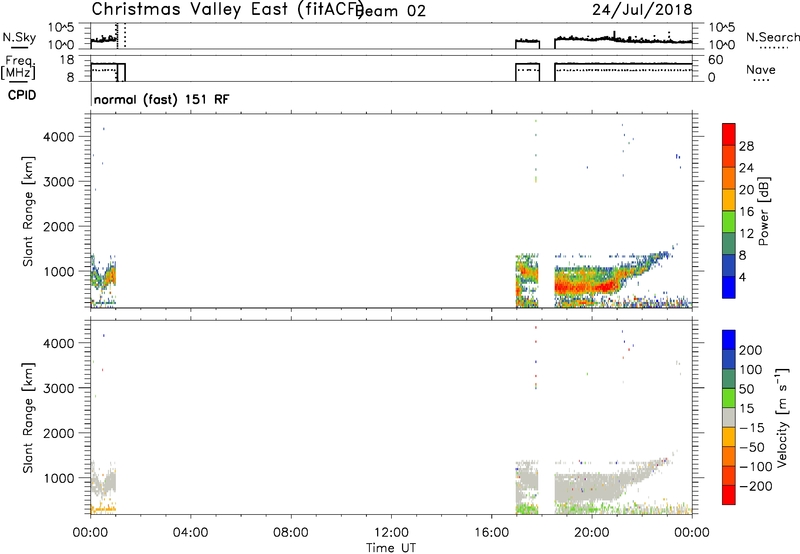Click the '20' label on Power color bar
This screenshot has width=800, height=554.
coord(746,190)
